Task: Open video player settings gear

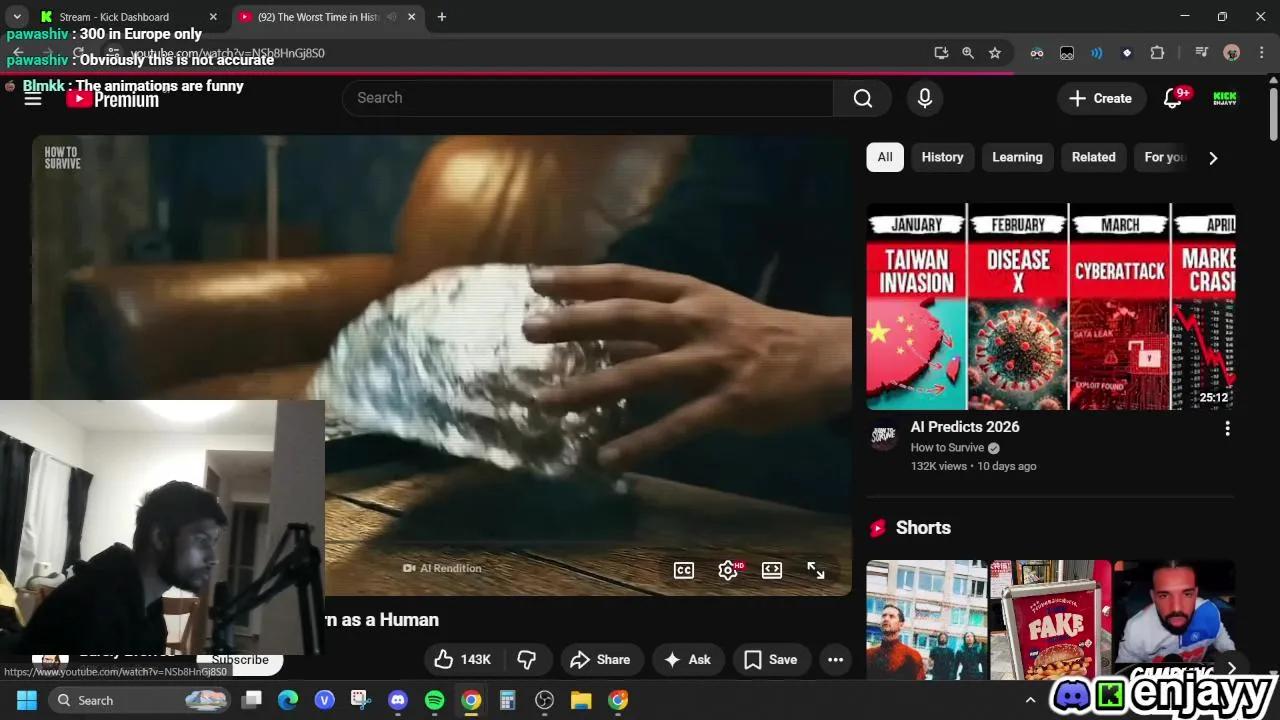Action: click(728, 570)
